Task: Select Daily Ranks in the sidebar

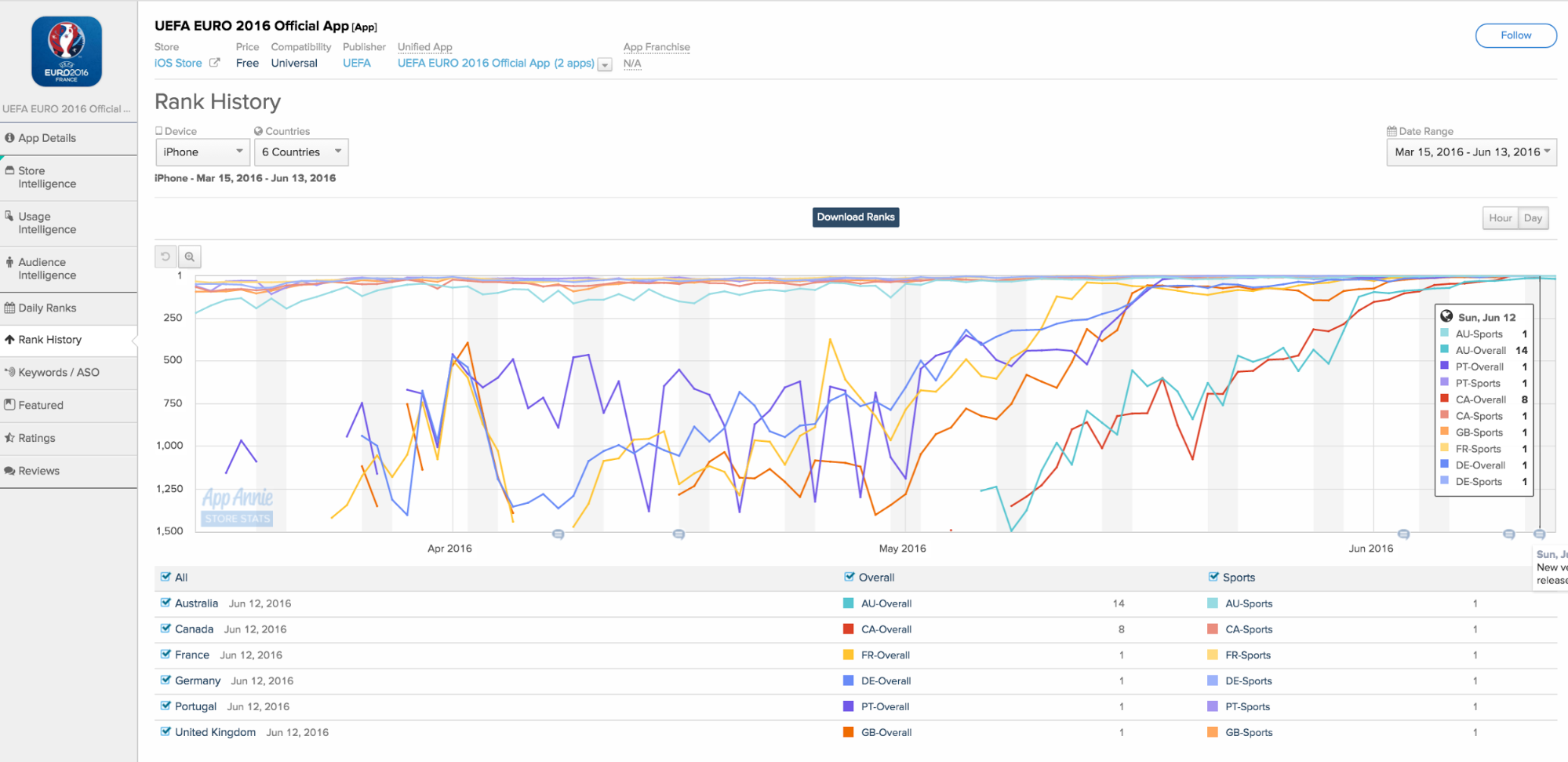Action: [x=47, y=308]
